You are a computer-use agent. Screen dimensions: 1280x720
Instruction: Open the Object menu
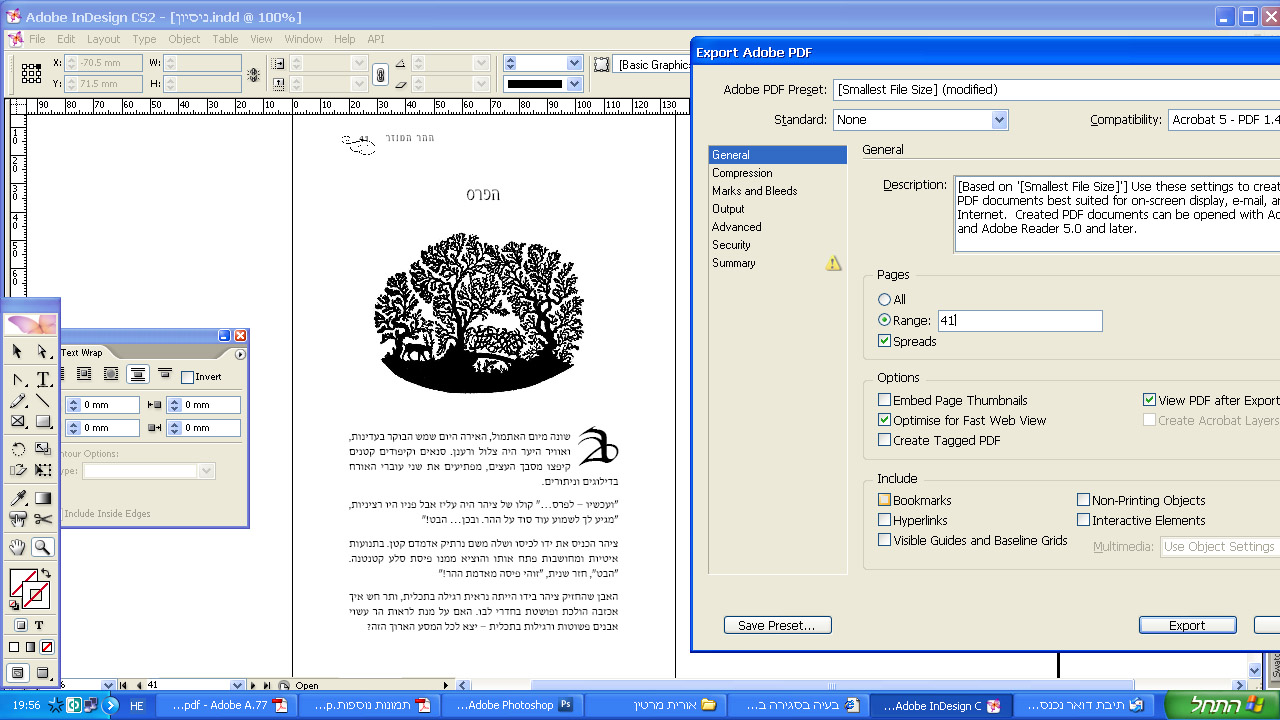pyautogui.click(x=184, y=39)
